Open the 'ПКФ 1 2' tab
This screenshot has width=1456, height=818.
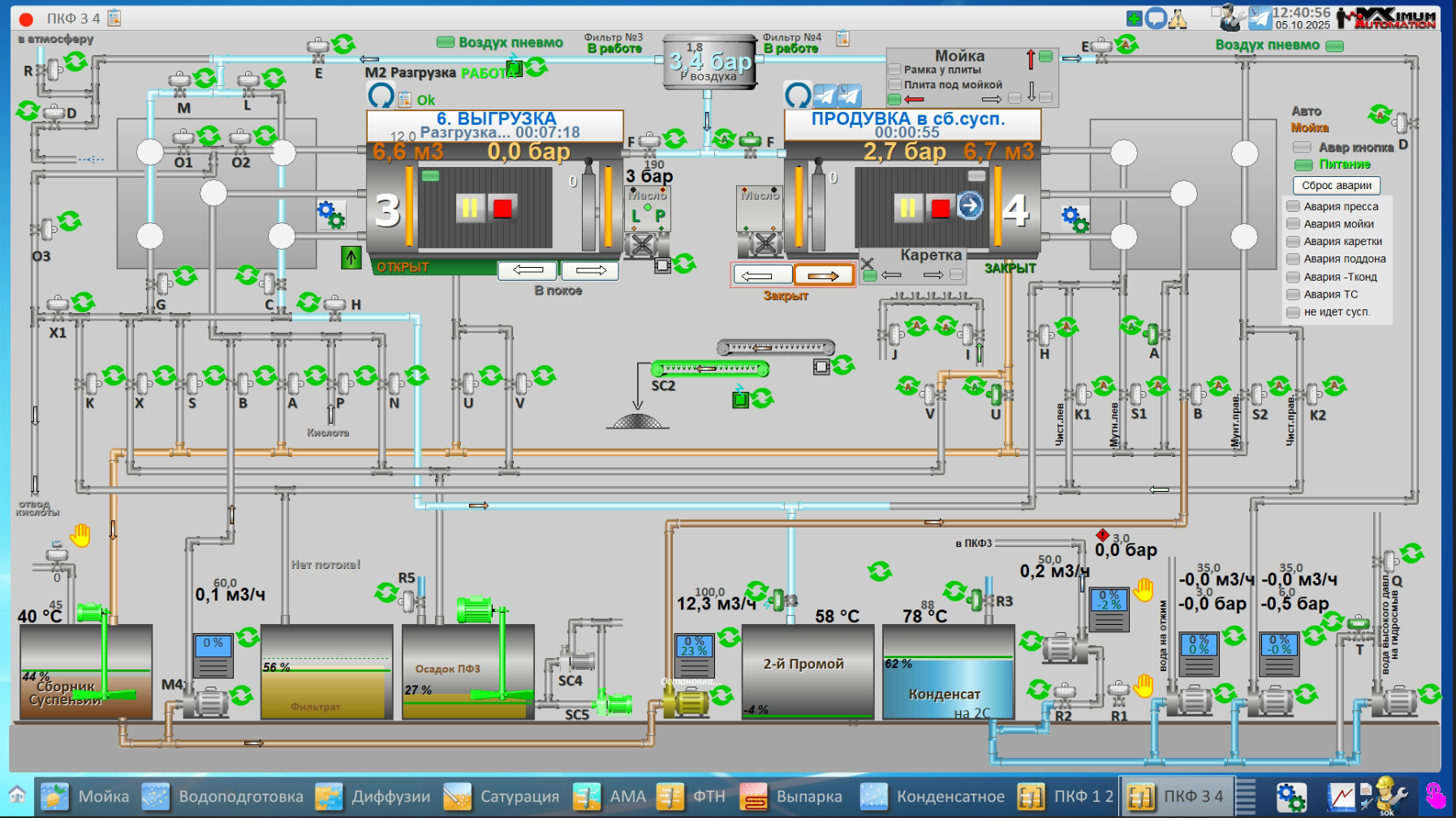point(1066,796)
